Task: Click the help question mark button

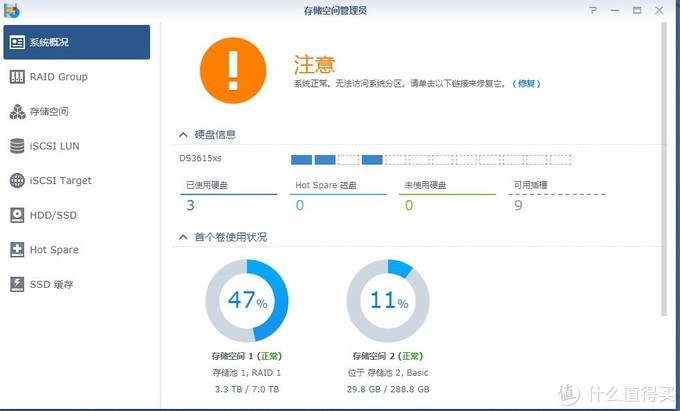Action: coord(593,10)
